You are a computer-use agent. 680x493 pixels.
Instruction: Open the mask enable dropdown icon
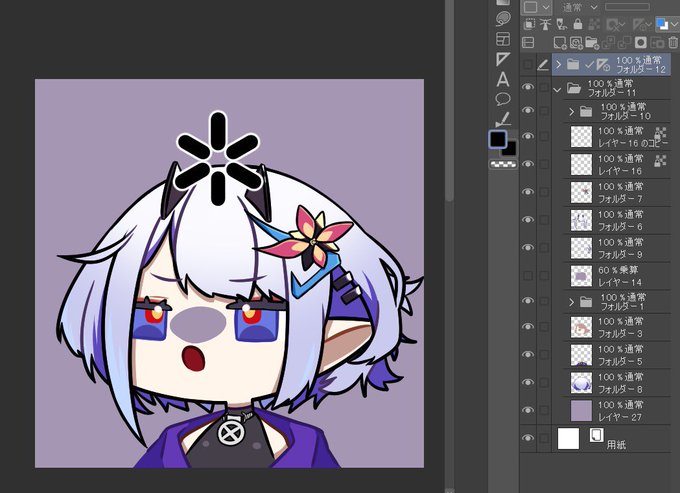(615, 25)
